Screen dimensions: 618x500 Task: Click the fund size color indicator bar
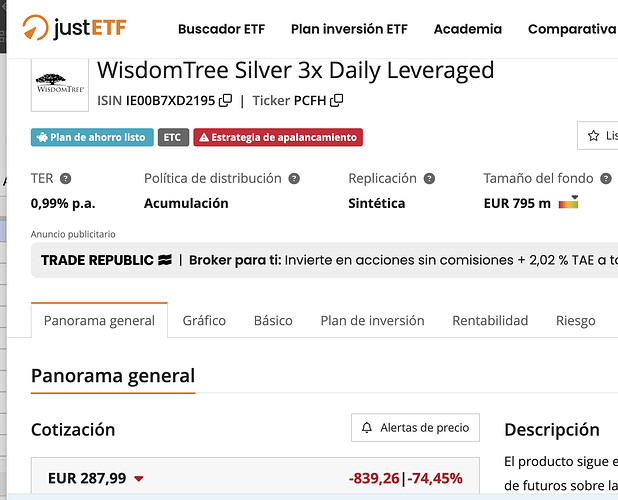click(x=568, y=203)
